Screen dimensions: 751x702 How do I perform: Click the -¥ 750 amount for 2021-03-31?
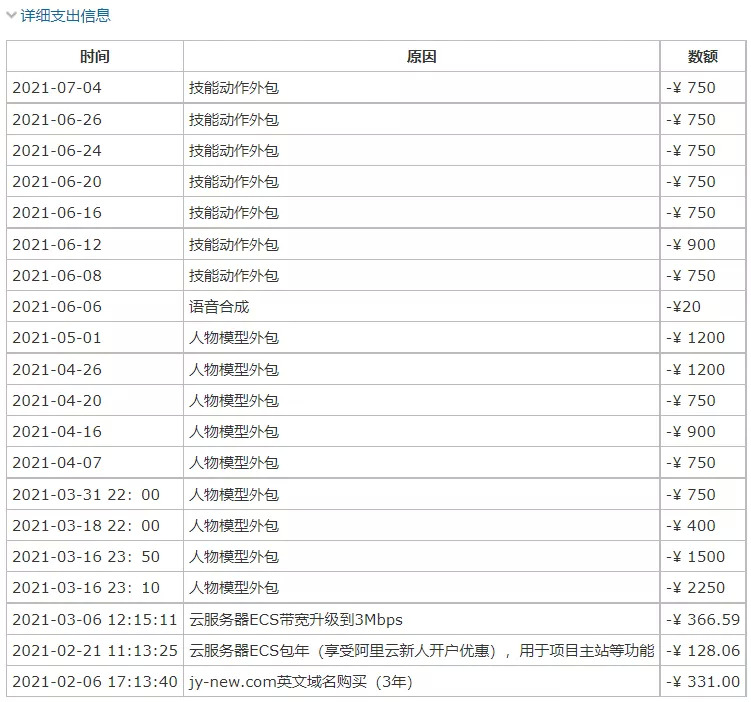click(x=691, y=495)
